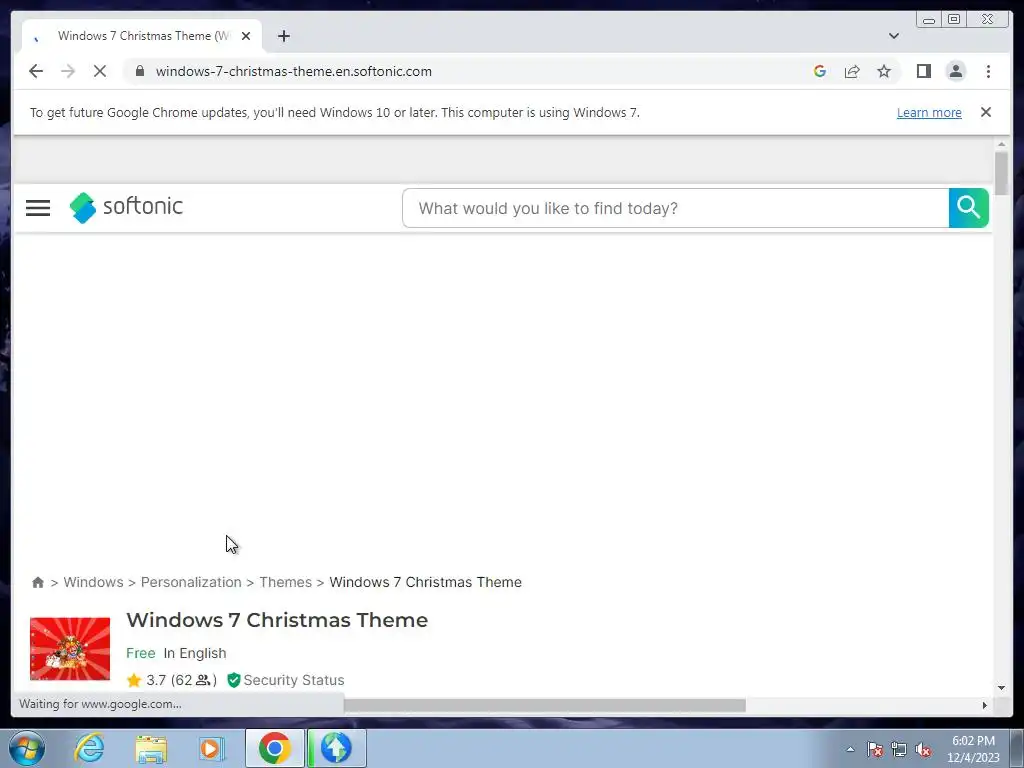Viewport: 1024px width, 768px height.
Task: Click the scrollbar up arrow
Action: click(x=1001, y=144)
